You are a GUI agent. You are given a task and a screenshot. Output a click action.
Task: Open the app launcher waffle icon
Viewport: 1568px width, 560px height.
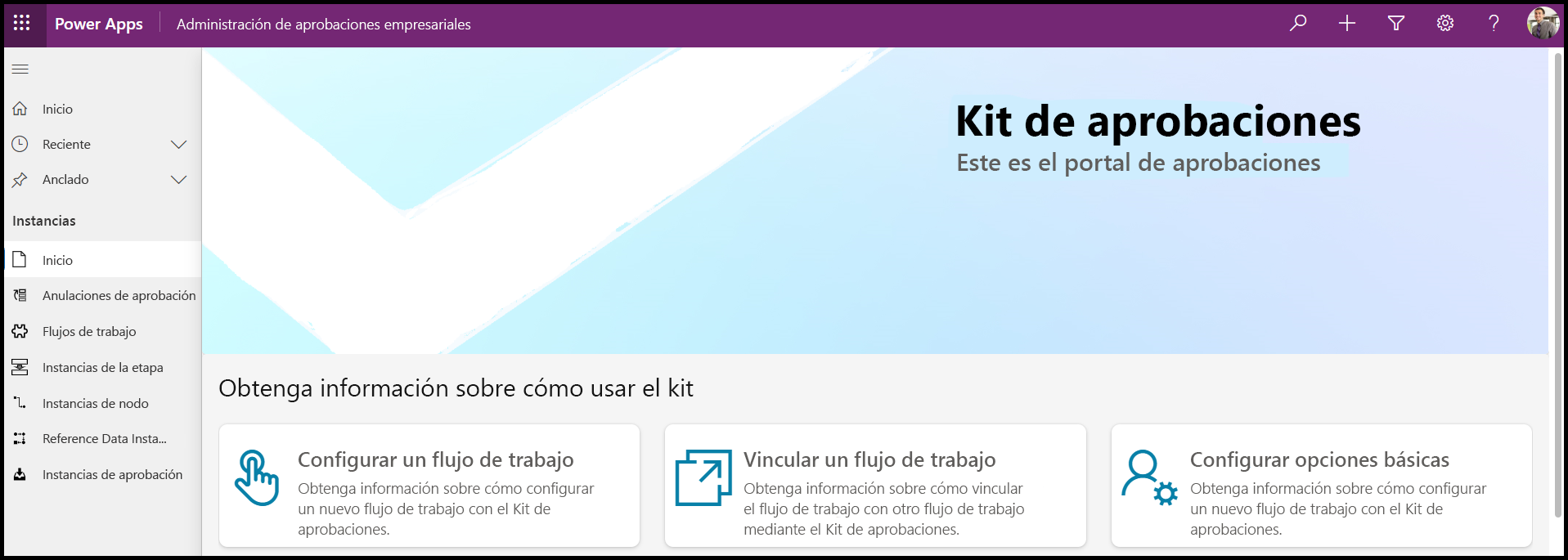22,23
